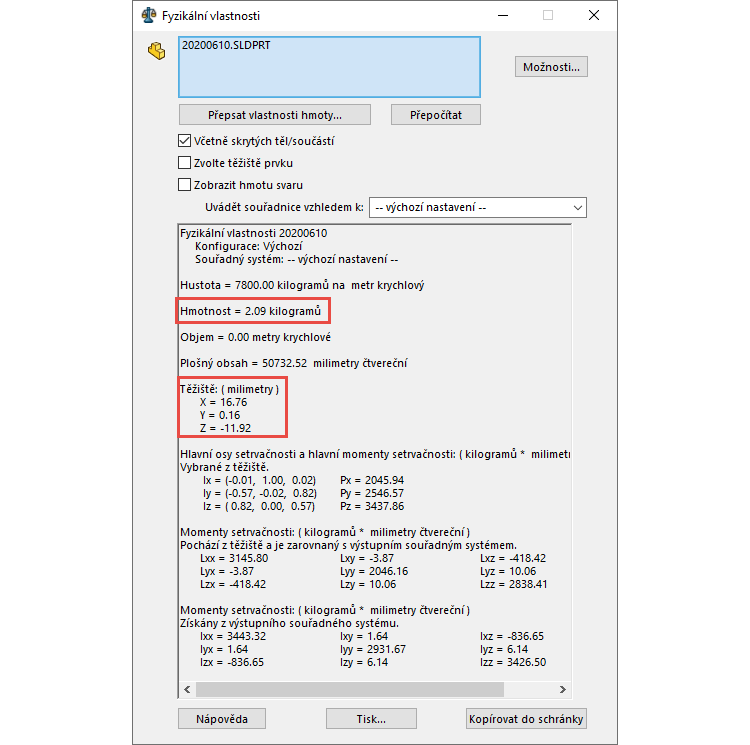Click the Objem = 0.00 metry krychlové line
Screen dimensions: 750x745
255,337
